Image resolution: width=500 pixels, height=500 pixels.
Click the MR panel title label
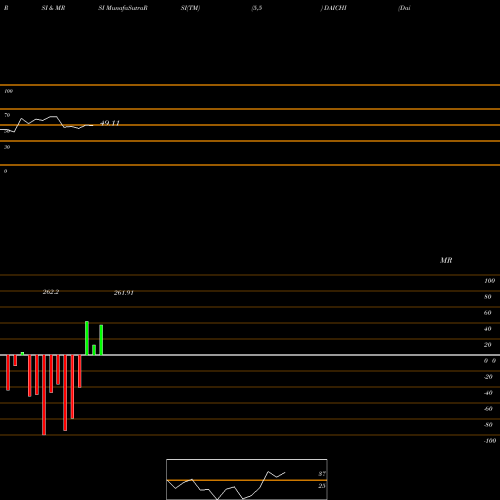[x=446, y=260]
